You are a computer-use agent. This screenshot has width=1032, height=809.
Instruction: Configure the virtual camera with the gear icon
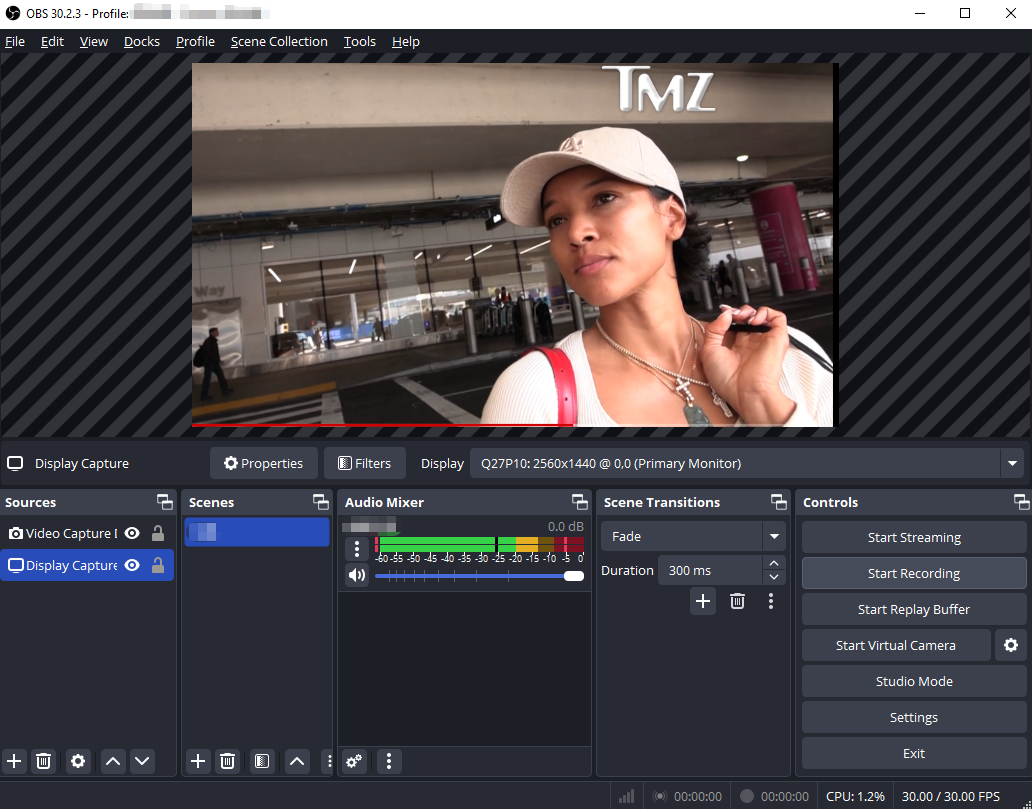[1010, 645]
